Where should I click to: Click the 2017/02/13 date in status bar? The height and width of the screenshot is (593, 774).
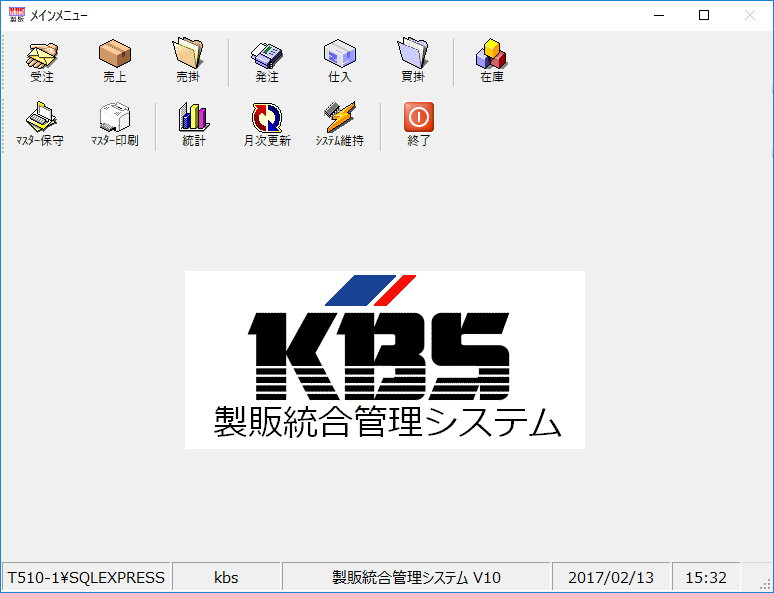(x=611, y=577)
